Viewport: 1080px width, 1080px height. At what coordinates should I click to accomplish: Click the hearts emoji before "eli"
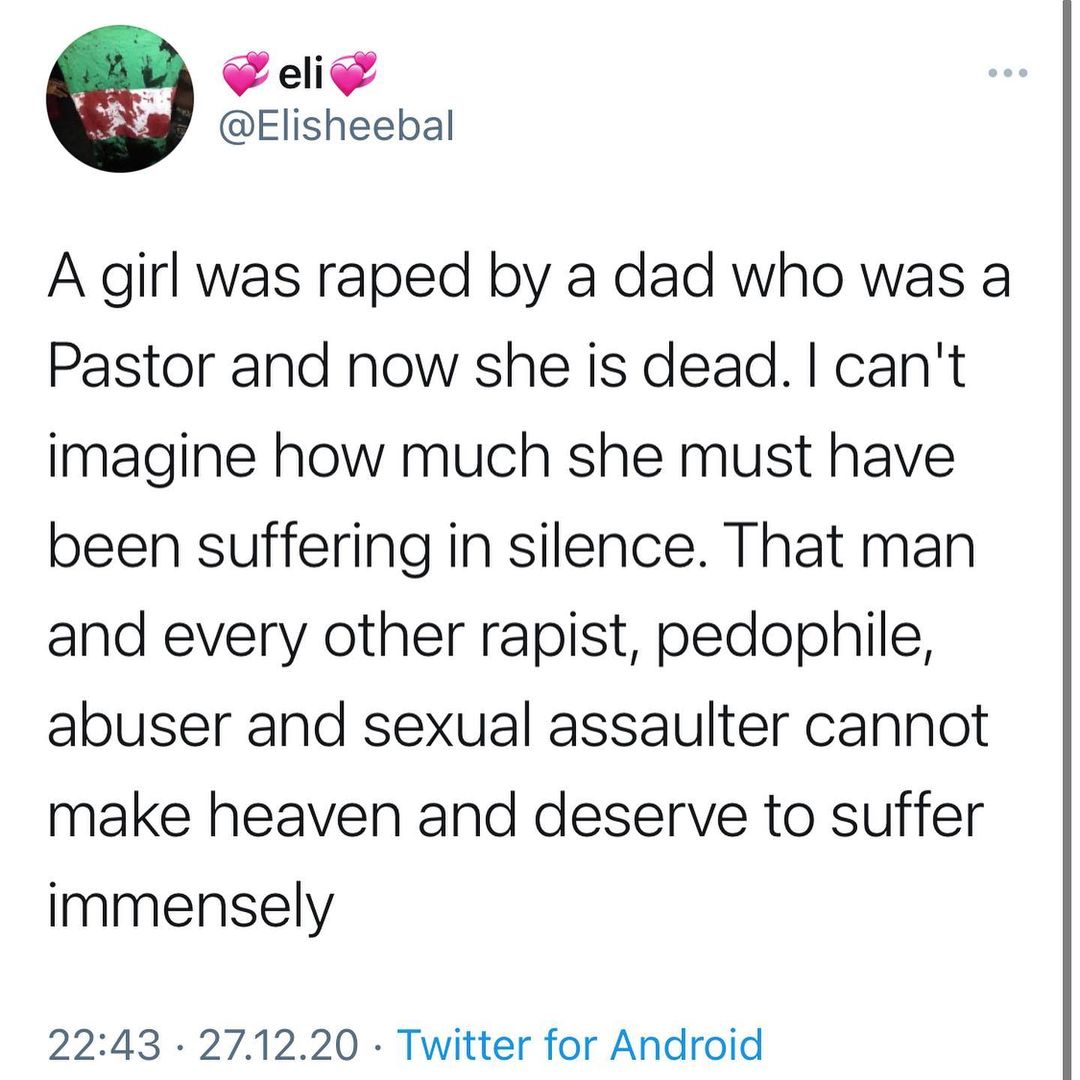click(x=245, y=72)
